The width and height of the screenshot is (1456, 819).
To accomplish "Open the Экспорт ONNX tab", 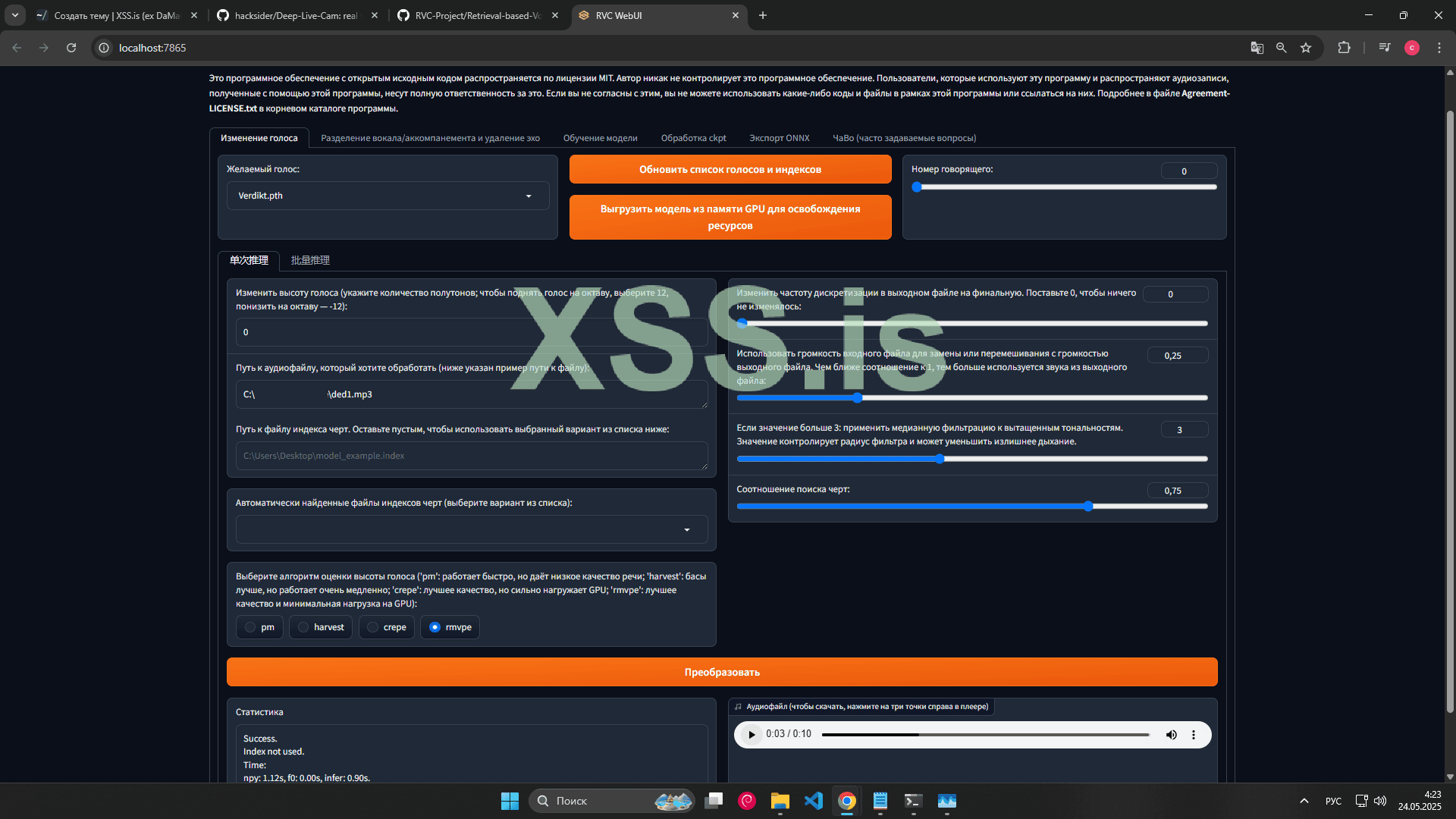I will [x=779, y=138].
